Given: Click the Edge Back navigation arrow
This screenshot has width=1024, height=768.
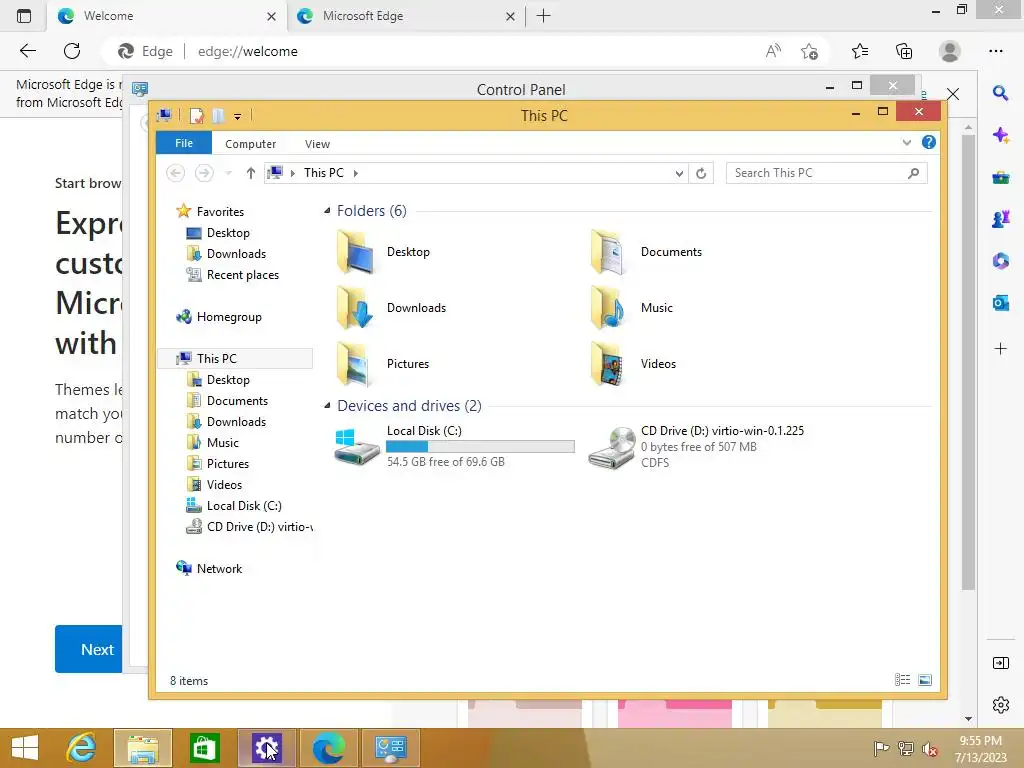Looking at the screenshot, I should pyautogui.click(x=27, y=51).
